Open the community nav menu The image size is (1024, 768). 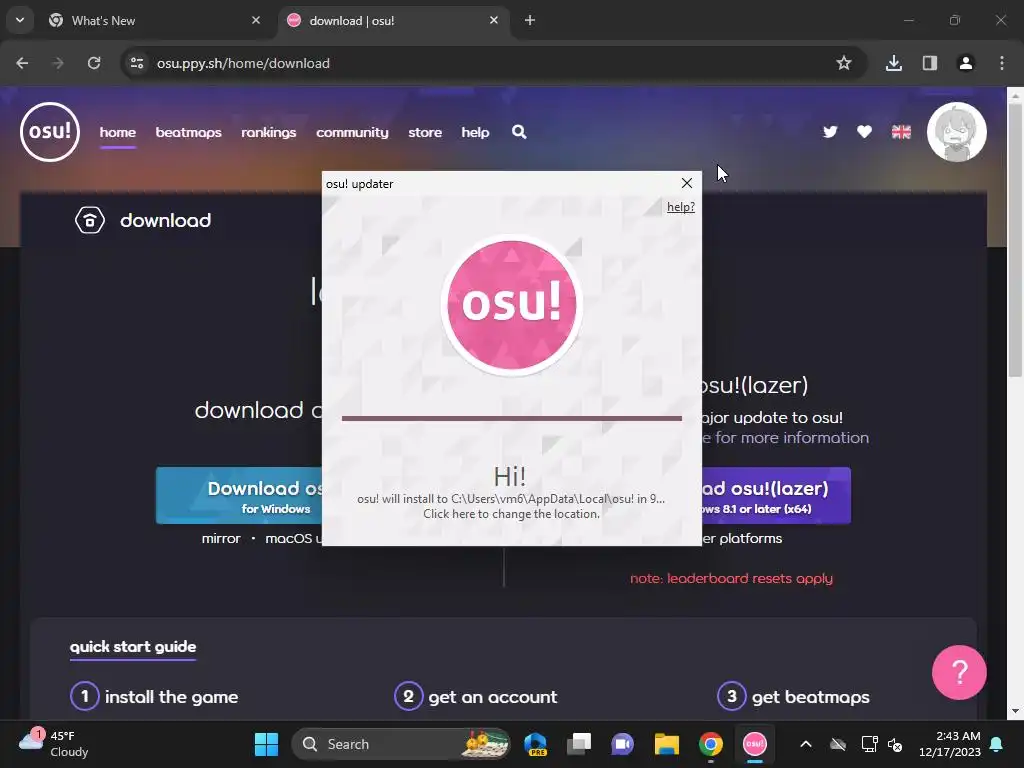(x=352, y=132)
